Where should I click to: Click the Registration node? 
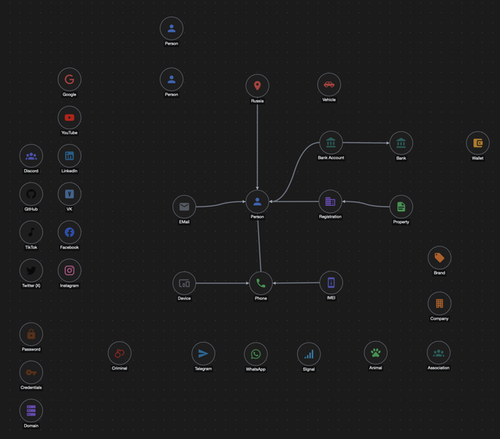(x=330, y=202)
